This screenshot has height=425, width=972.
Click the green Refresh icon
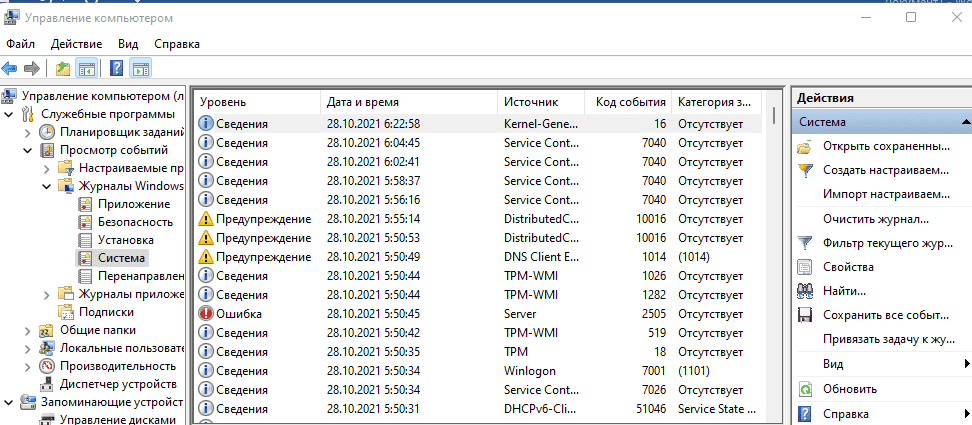[x=805, y=389]
